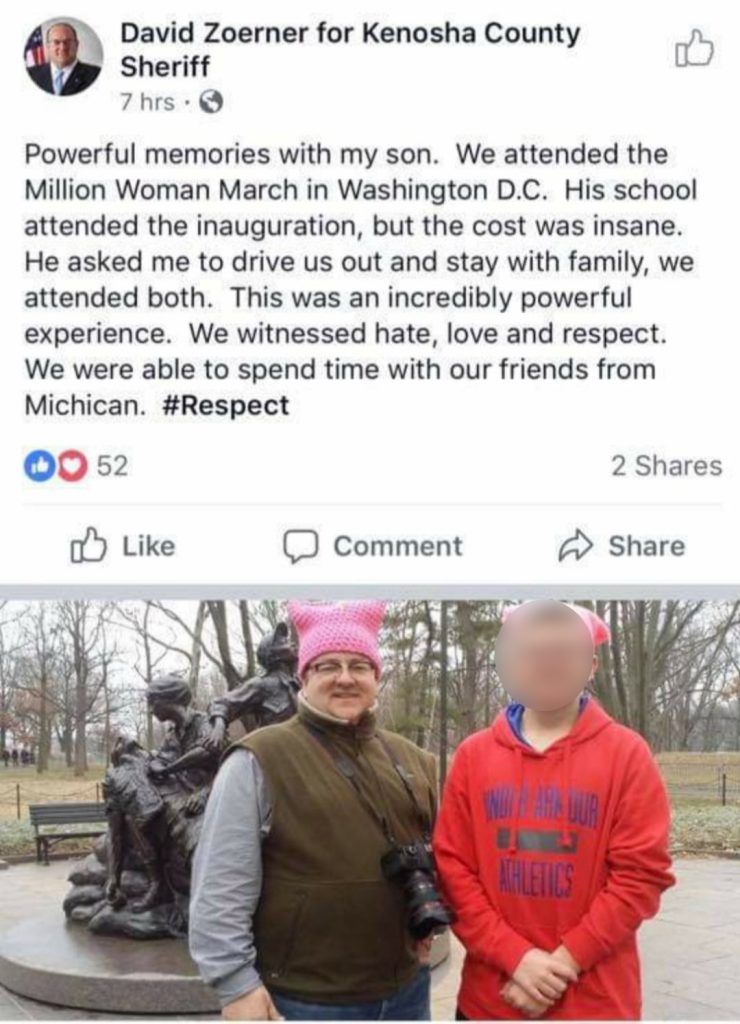View the "2 Shares" list
740x1024 pixels.
tap(666, 466)
